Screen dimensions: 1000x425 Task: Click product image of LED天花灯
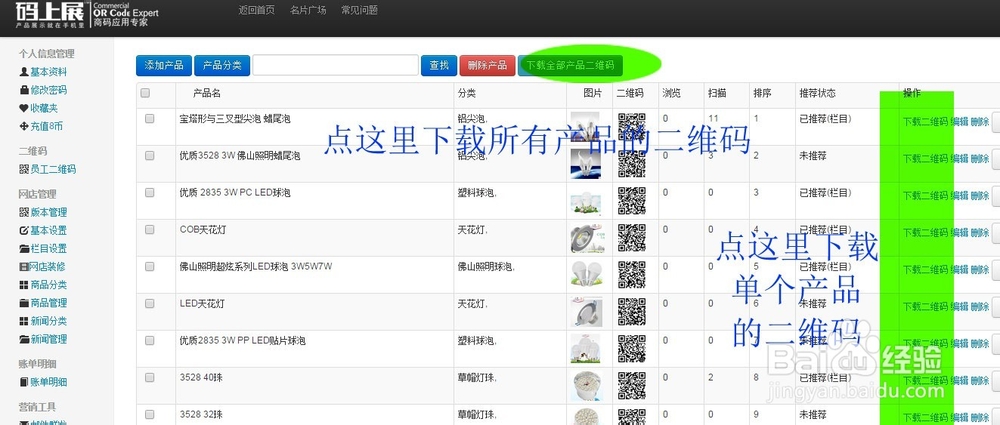tap(586, 312)
